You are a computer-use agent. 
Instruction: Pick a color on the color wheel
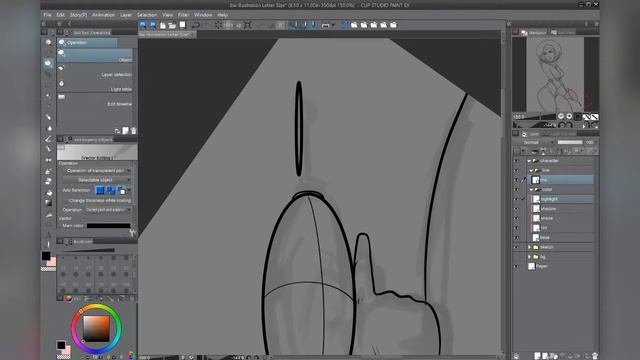96,329
